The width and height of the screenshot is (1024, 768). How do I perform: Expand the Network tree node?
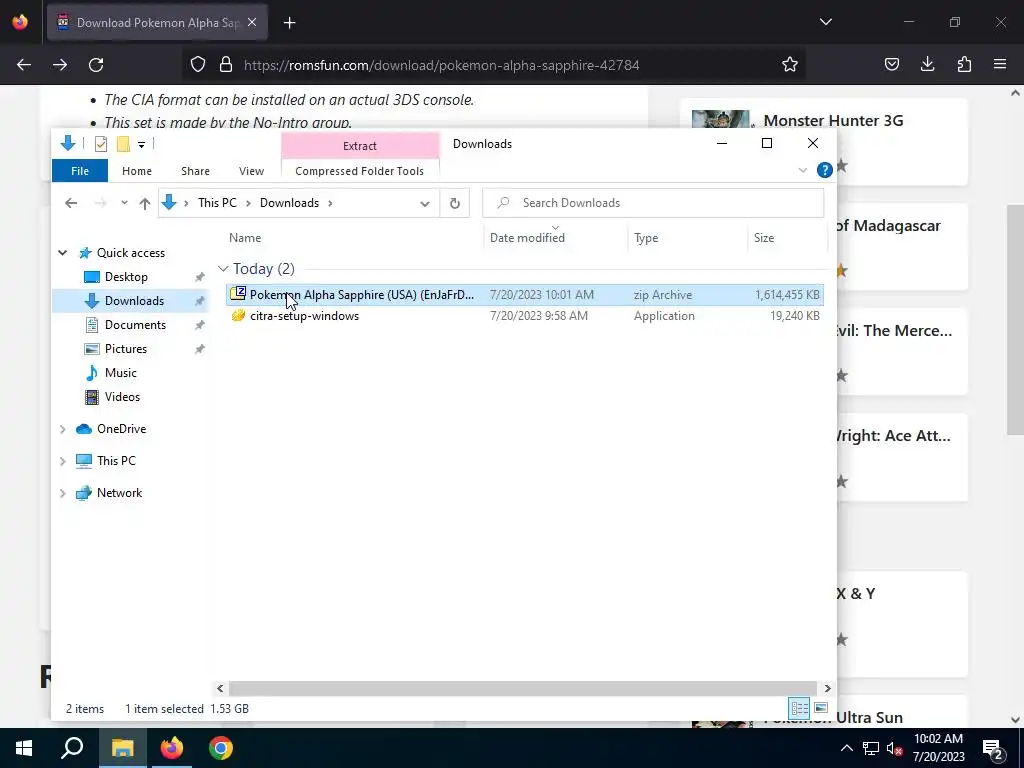tap(63, 493)
